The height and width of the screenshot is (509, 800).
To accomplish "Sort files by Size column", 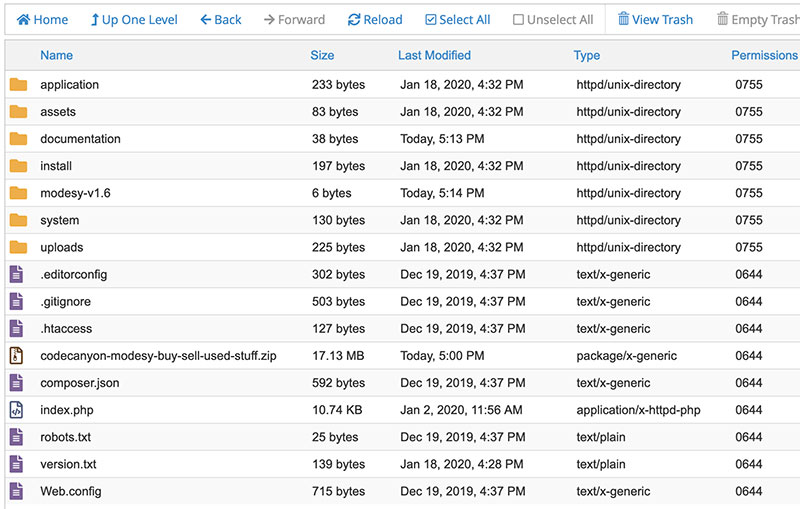I will coord(322,55).
